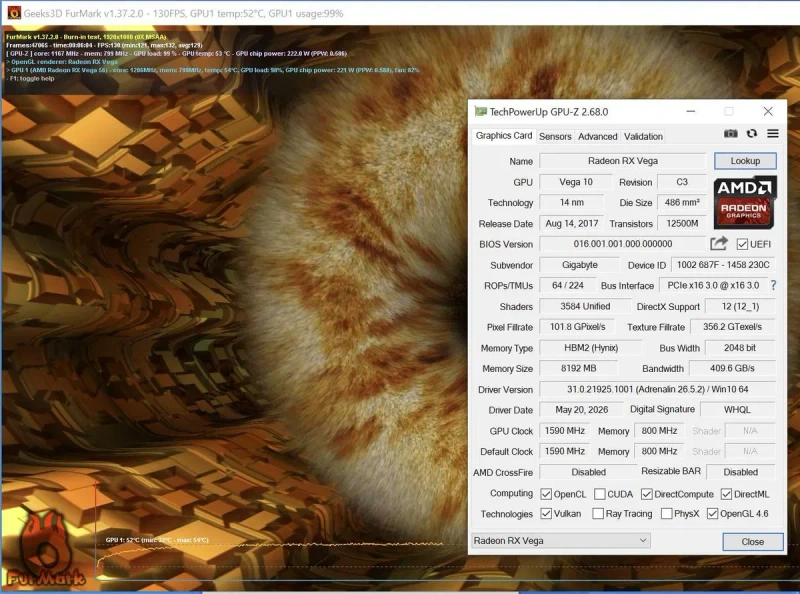The image size is (800, 594).
Task: Click the Default Clock value 1590 MHz
Action: (x=564, y=452)
